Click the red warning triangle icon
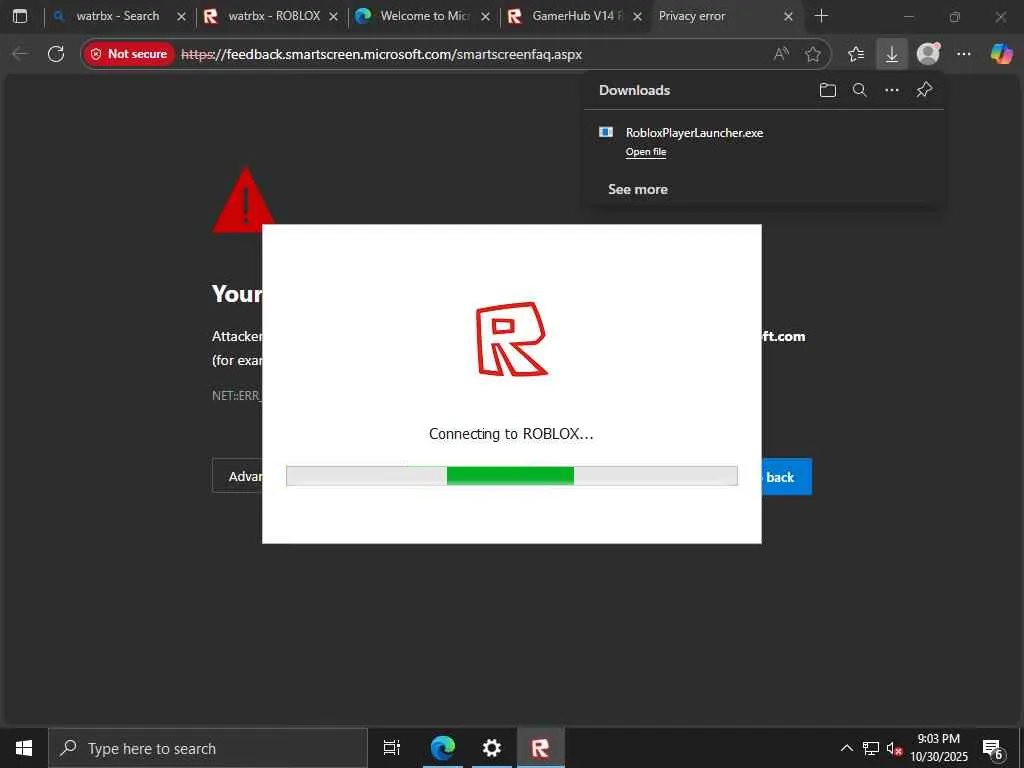The height and width of the screenshot is (768, 1024). coord(244,200)
